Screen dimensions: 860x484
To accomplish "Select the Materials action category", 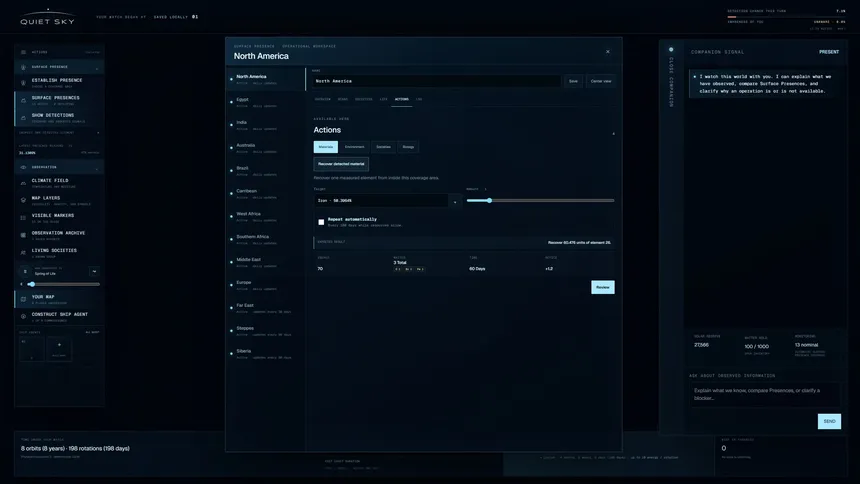I will 326,147.
